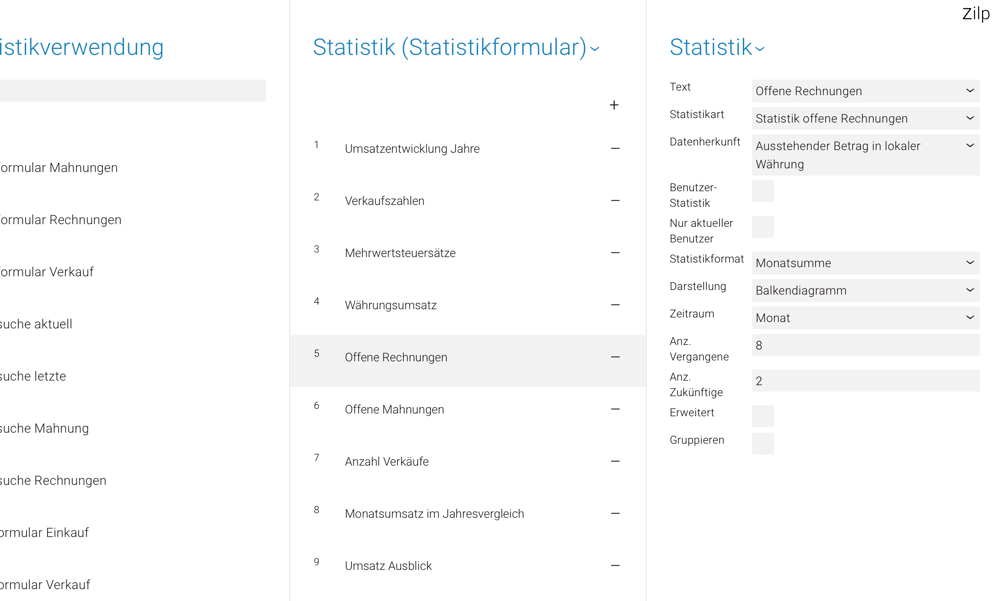Click minus icon next to Verkaufszahlen
Screen dimensions: 1000x601
click(615, 201)
